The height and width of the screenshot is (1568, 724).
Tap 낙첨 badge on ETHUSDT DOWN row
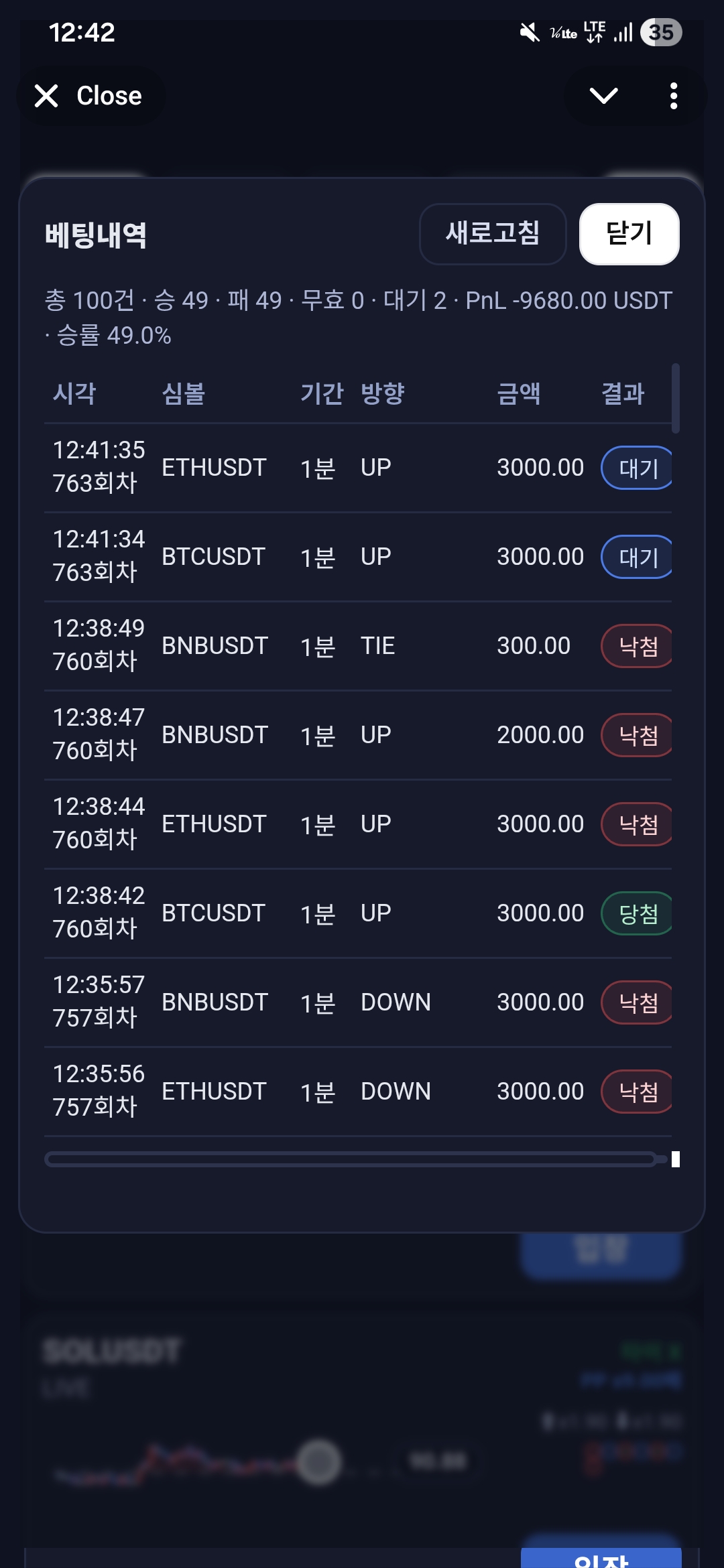coord(637,1092)
